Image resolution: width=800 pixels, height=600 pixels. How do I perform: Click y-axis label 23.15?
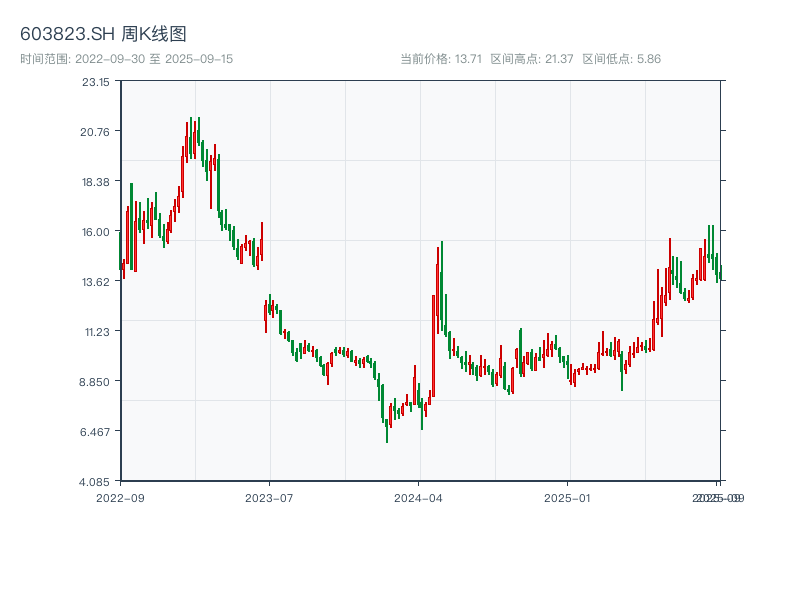(96, 82)
